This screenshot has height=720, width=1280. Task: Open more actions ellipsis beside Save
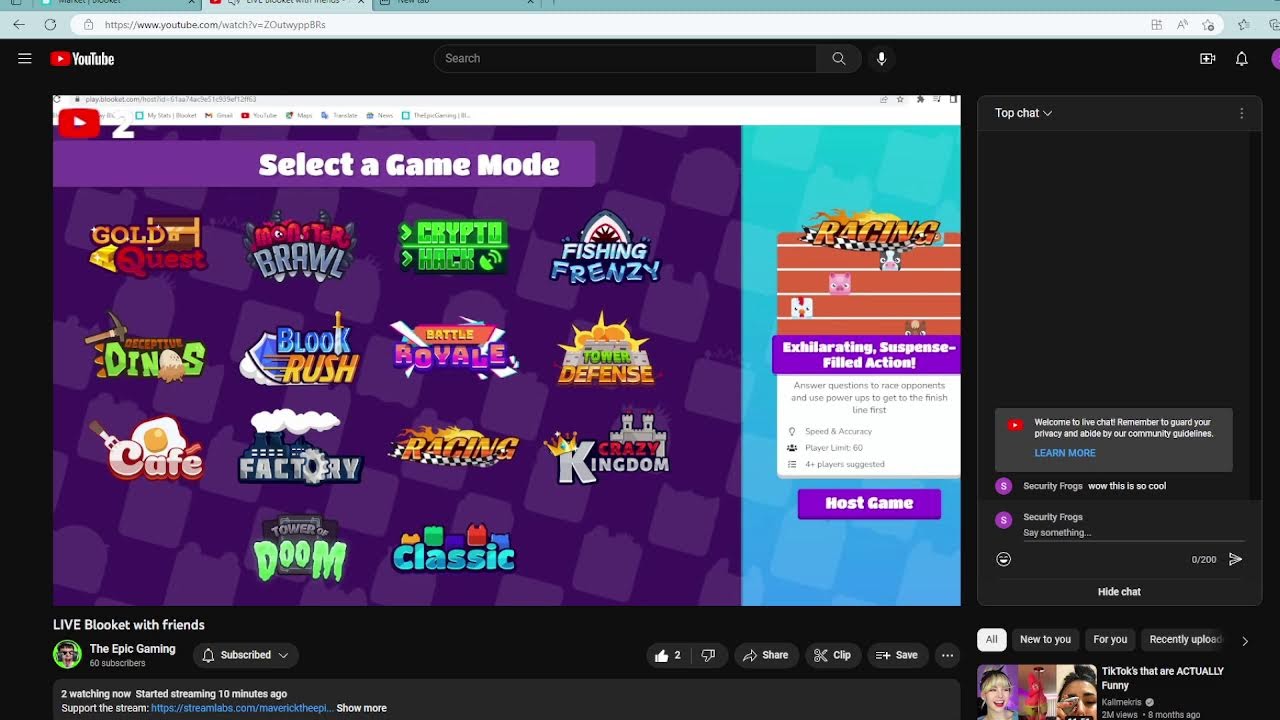click(x=947, y=655)
